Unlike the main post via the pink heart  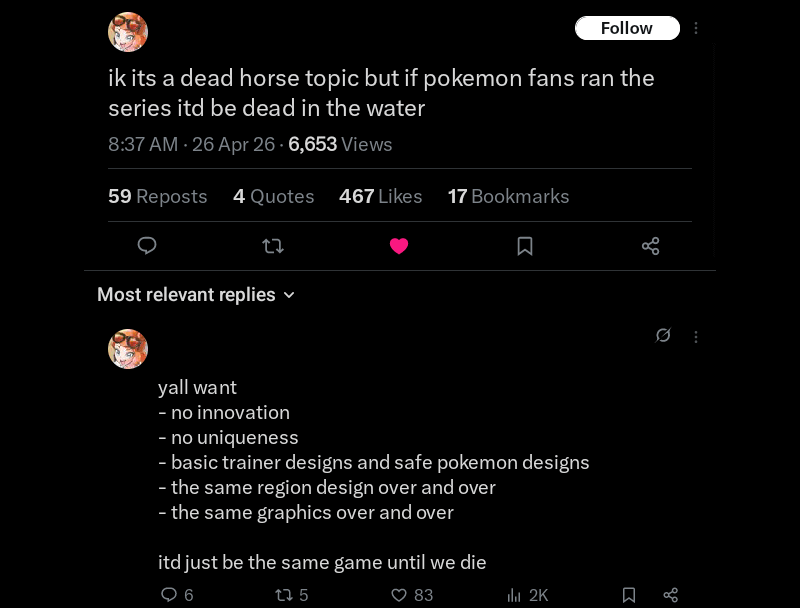click(399, 246)
